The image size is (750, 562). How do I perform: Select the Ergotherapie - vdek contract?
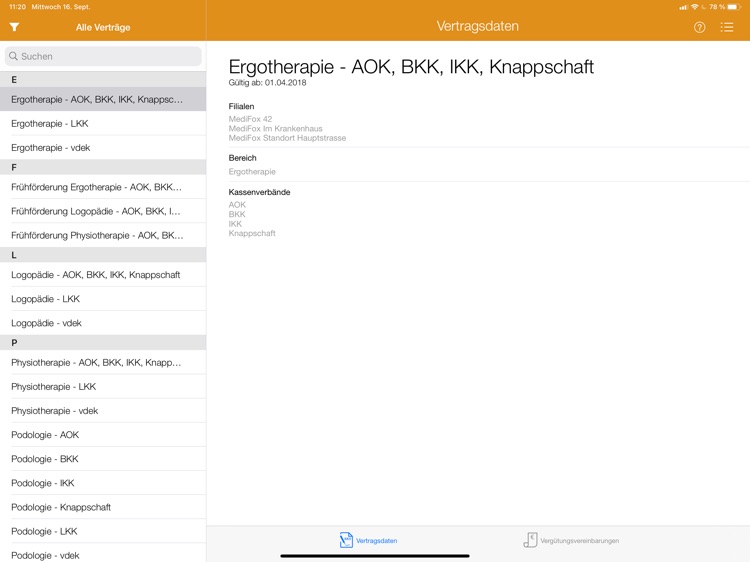click(x=103, y=148)
